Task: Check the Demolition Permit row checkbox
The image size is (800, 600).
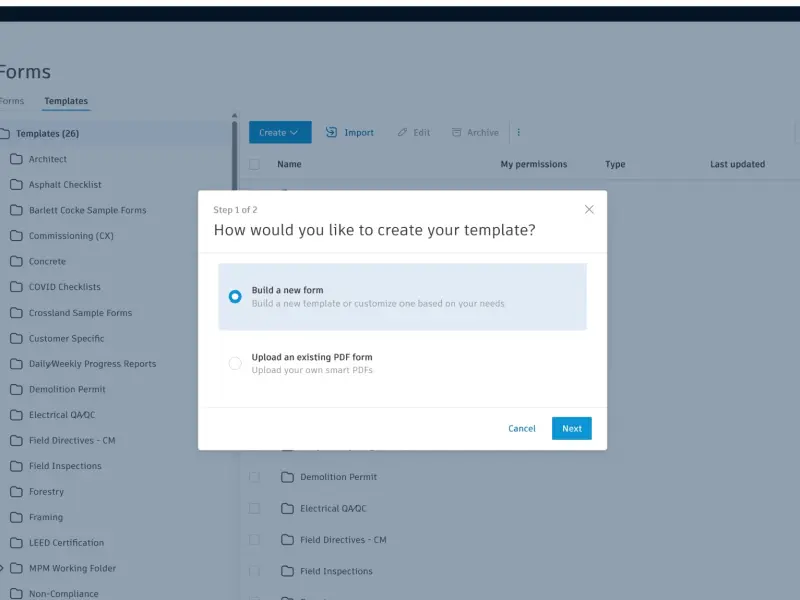Action: [254, 477]
